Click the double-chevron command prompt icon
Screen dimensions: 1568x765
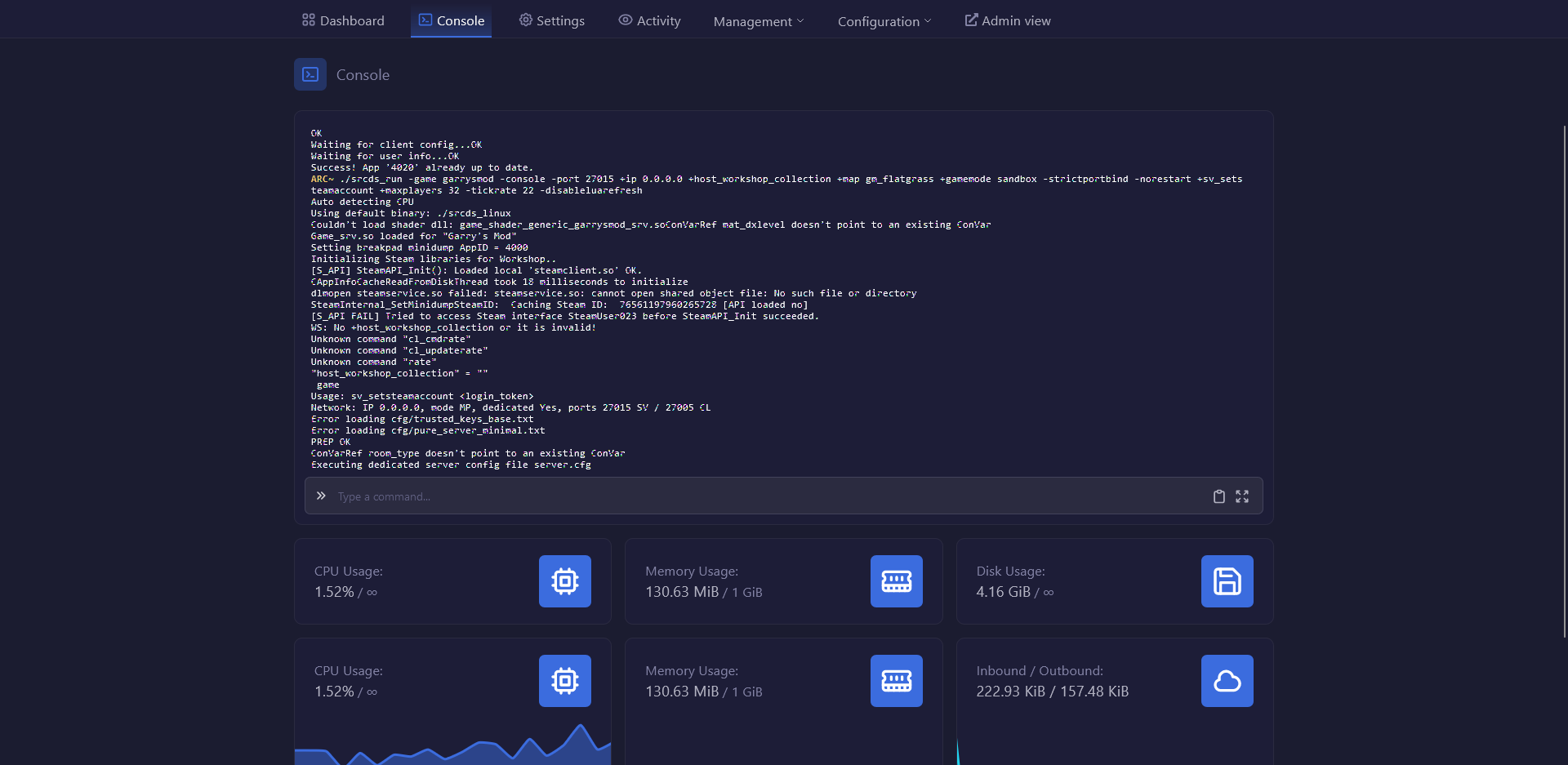tap(321, 496)
